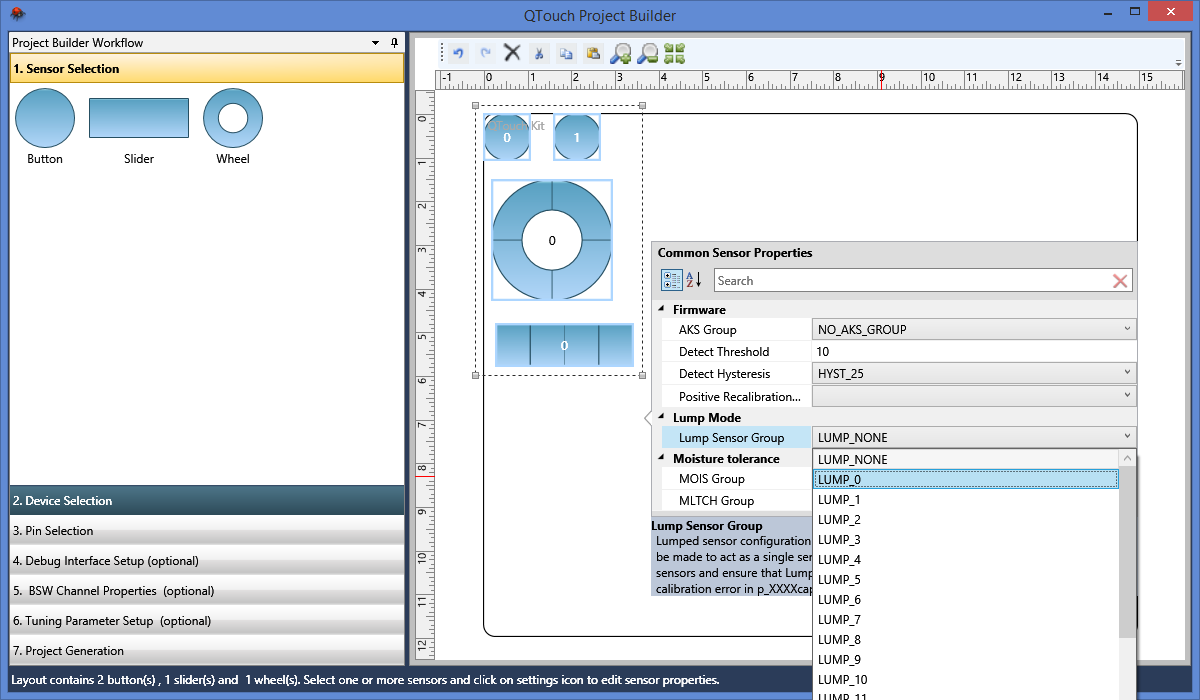Image resolution: width=1200 pixels, height=700 pixels.
Task: Open the Lump Sensor Group combo box
Action: click(x=975, y=437)
